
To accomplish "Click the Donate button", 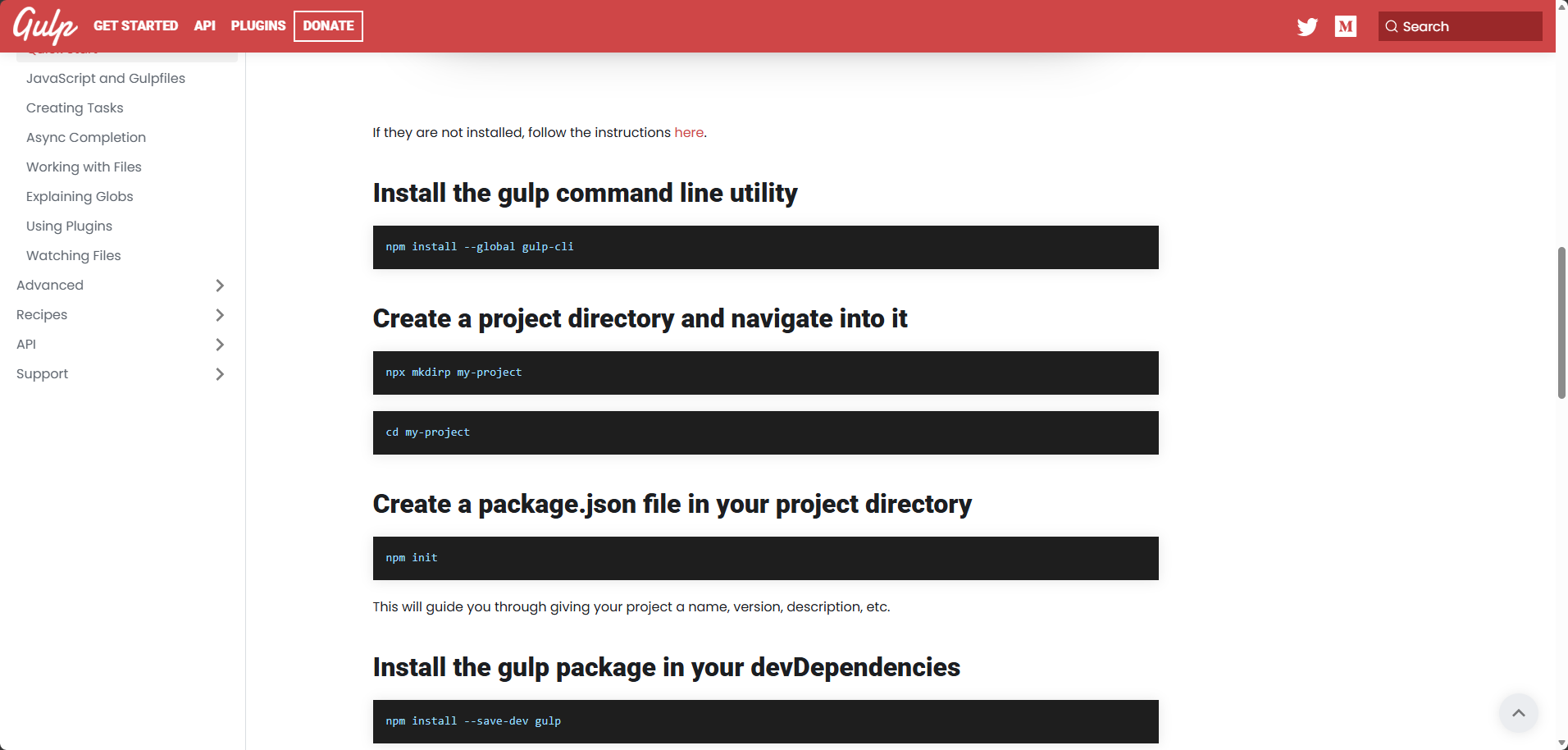I will [328, 25].
